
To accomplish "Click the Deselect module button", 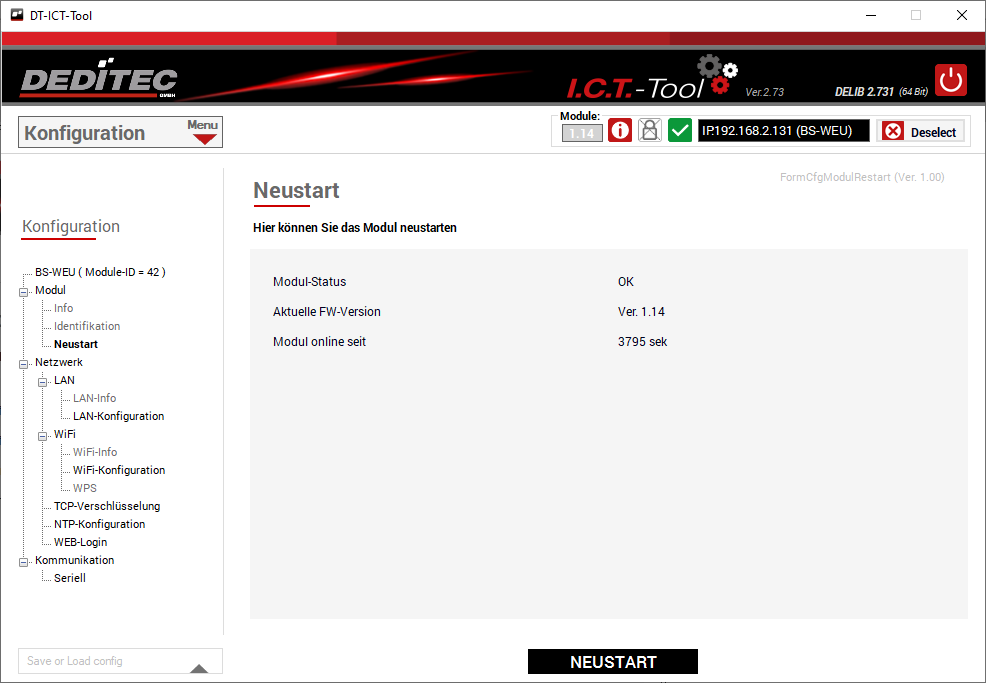I will tap(921, 132).
